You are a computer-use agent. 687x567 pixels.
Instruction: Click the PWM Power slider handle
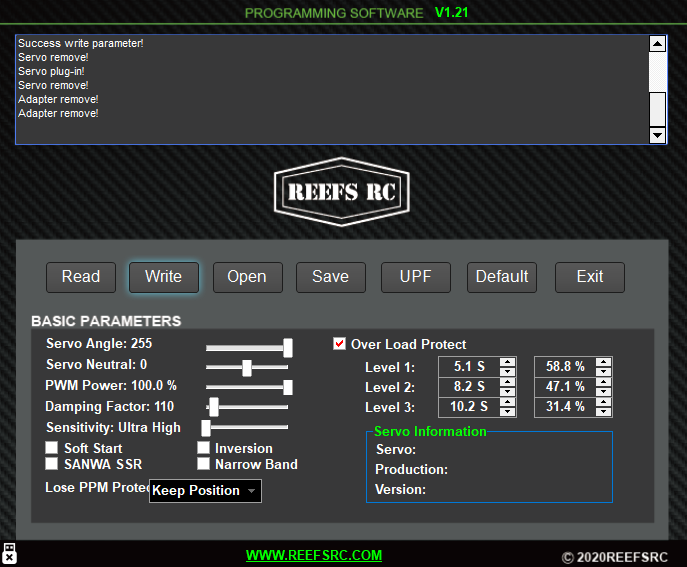click(x=288, y=387)
